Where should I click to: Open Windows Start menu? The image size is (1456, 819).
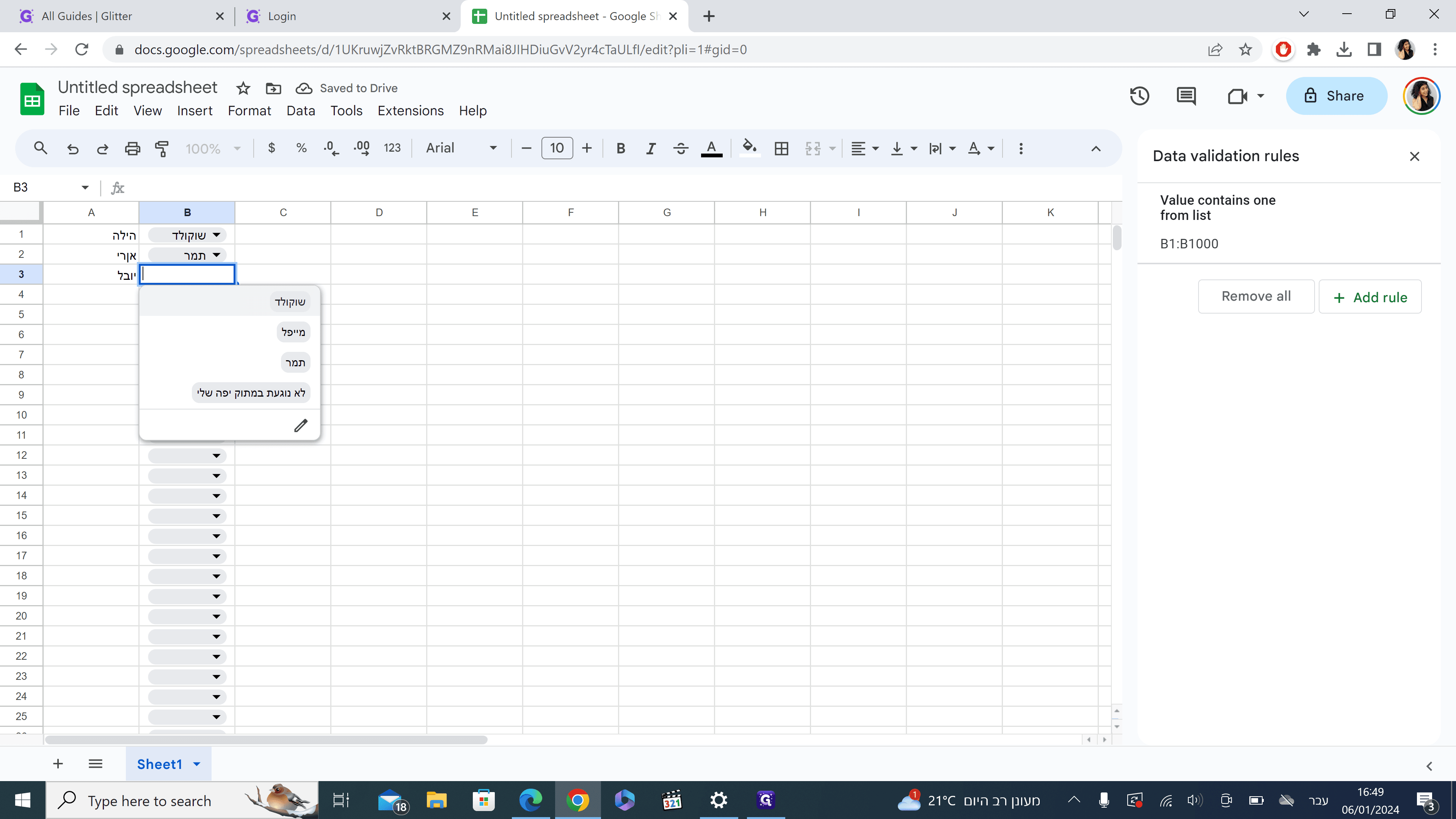[x=23, y=800]
